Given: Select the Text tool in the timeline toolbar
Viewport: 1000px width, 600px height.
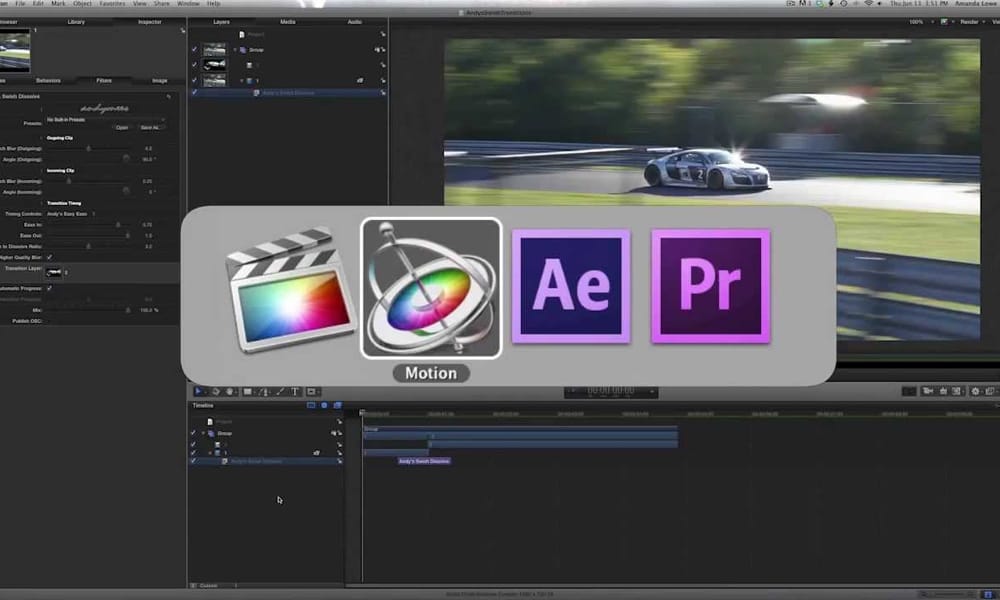Looking at the screenshot, I should point(295,391).
